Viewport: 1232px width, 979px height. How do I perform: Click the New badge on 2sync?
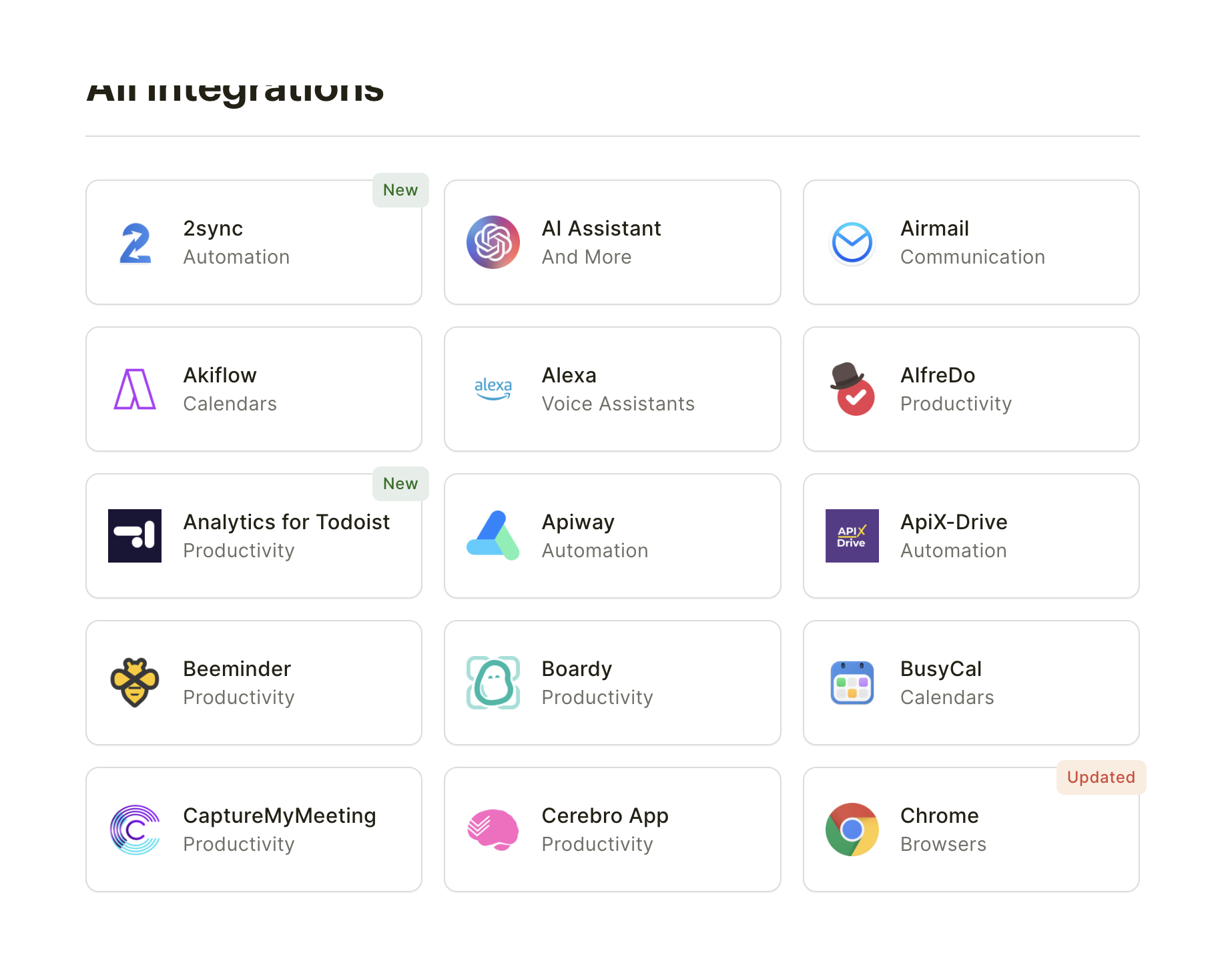400,191
